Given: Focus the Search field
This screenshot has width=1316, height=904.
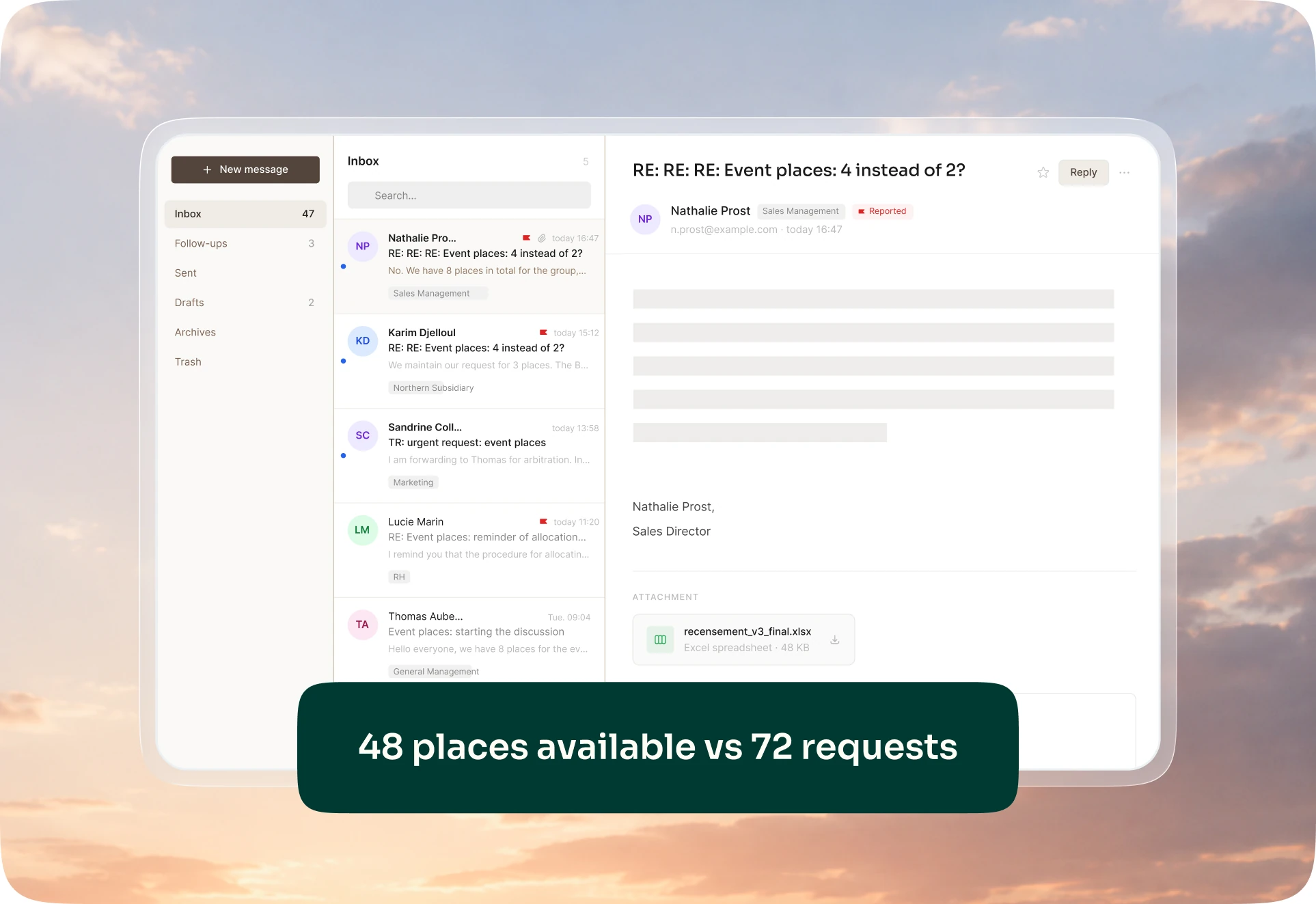Looking at the screenshot, I should coord(469,195).
